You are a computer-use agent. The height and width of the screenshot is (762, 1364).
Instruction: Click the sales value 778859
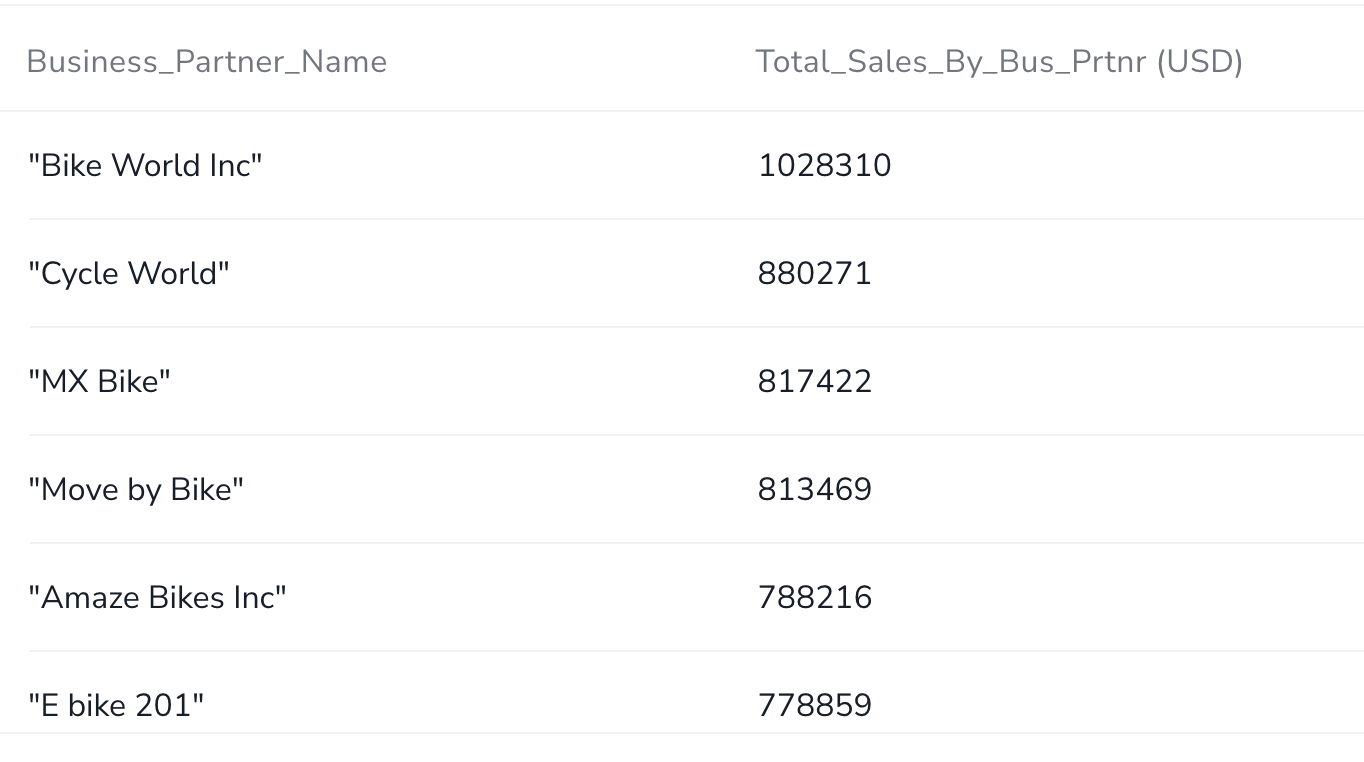815,705
